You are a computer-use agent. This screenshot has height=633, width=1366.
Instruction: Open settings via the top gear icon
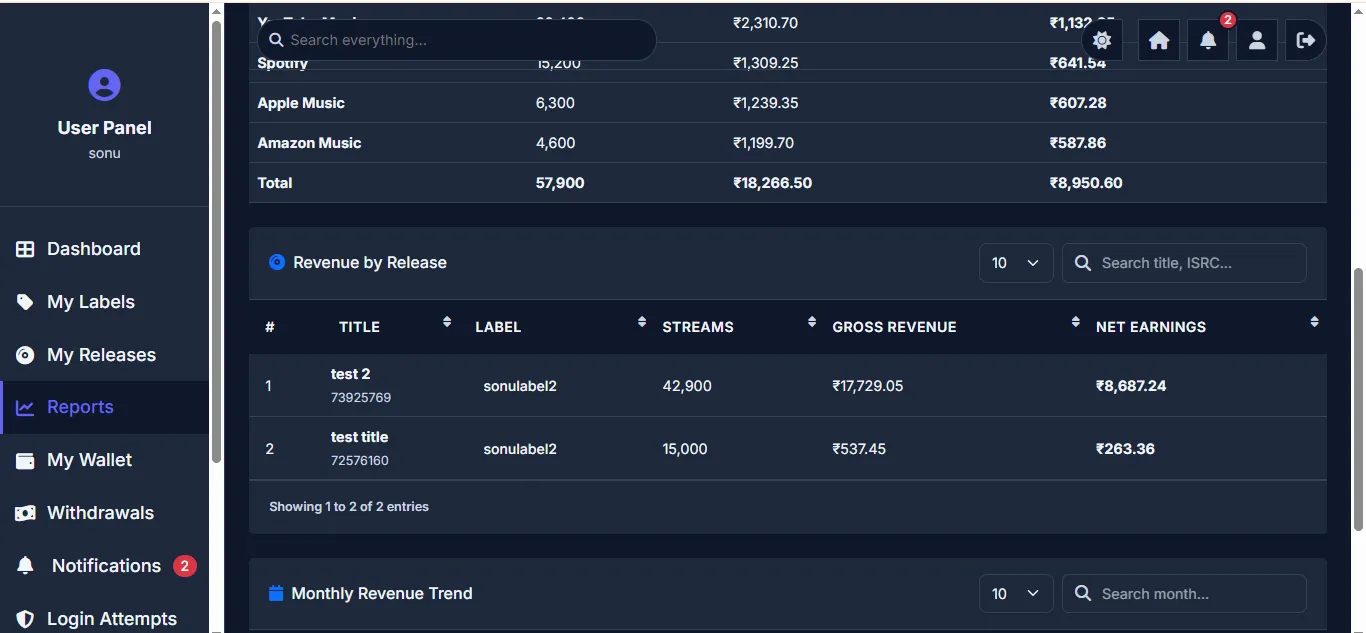point(1102,40)
